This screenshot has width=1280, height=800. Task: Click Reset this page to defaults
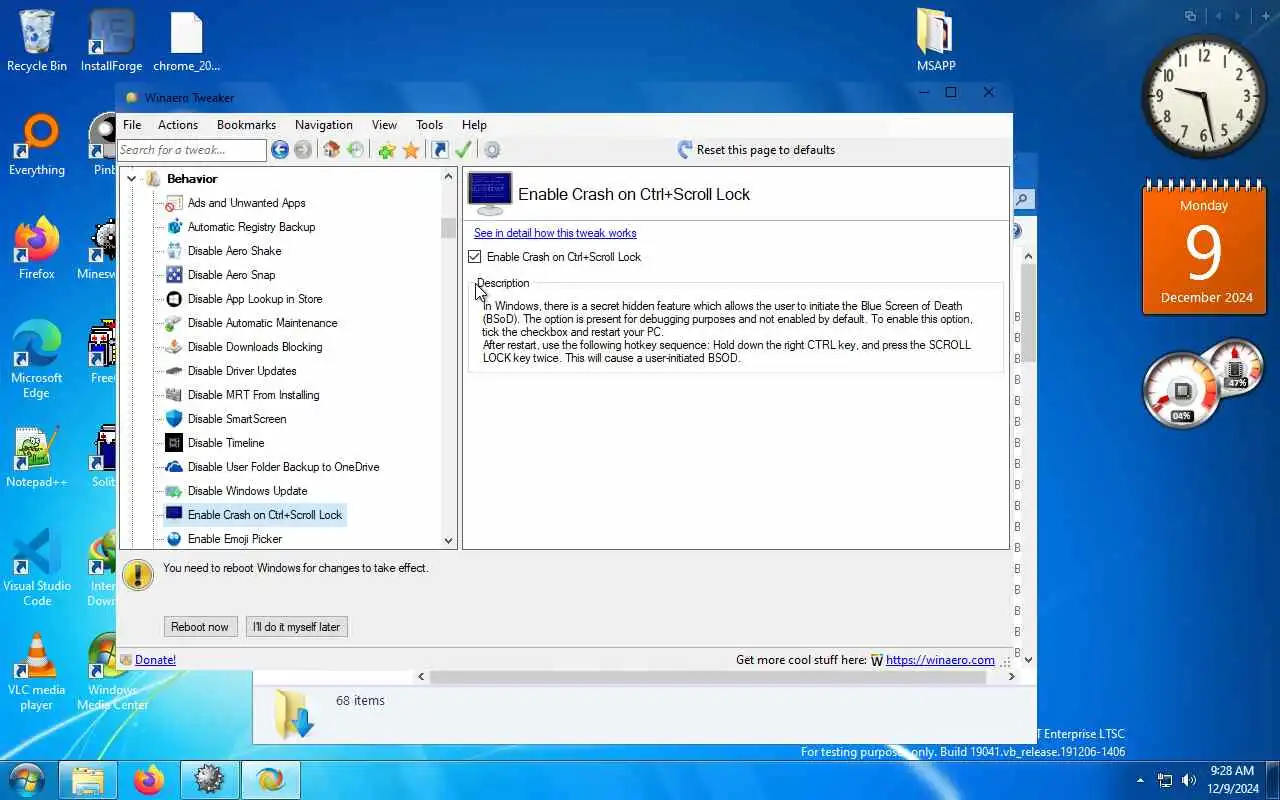coord(766,150)
